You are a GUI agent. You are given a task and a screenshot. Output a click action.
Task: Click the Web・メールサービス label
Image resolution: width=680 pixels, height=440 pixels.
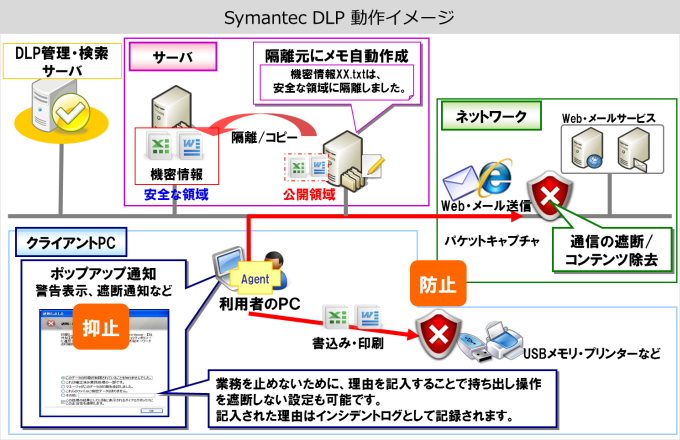pos(608,118)
